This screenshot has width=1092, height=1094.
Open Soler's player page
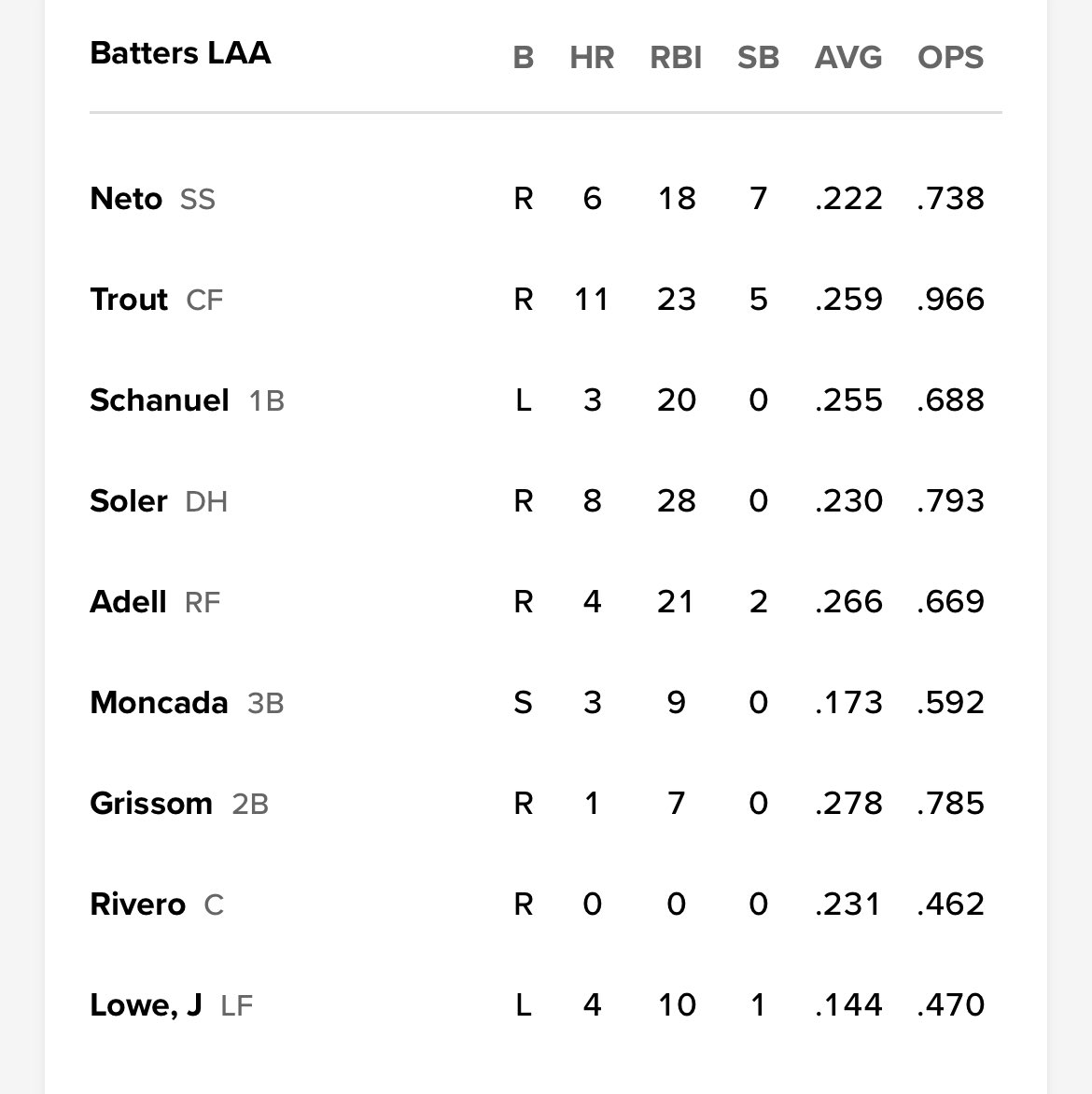129,501
